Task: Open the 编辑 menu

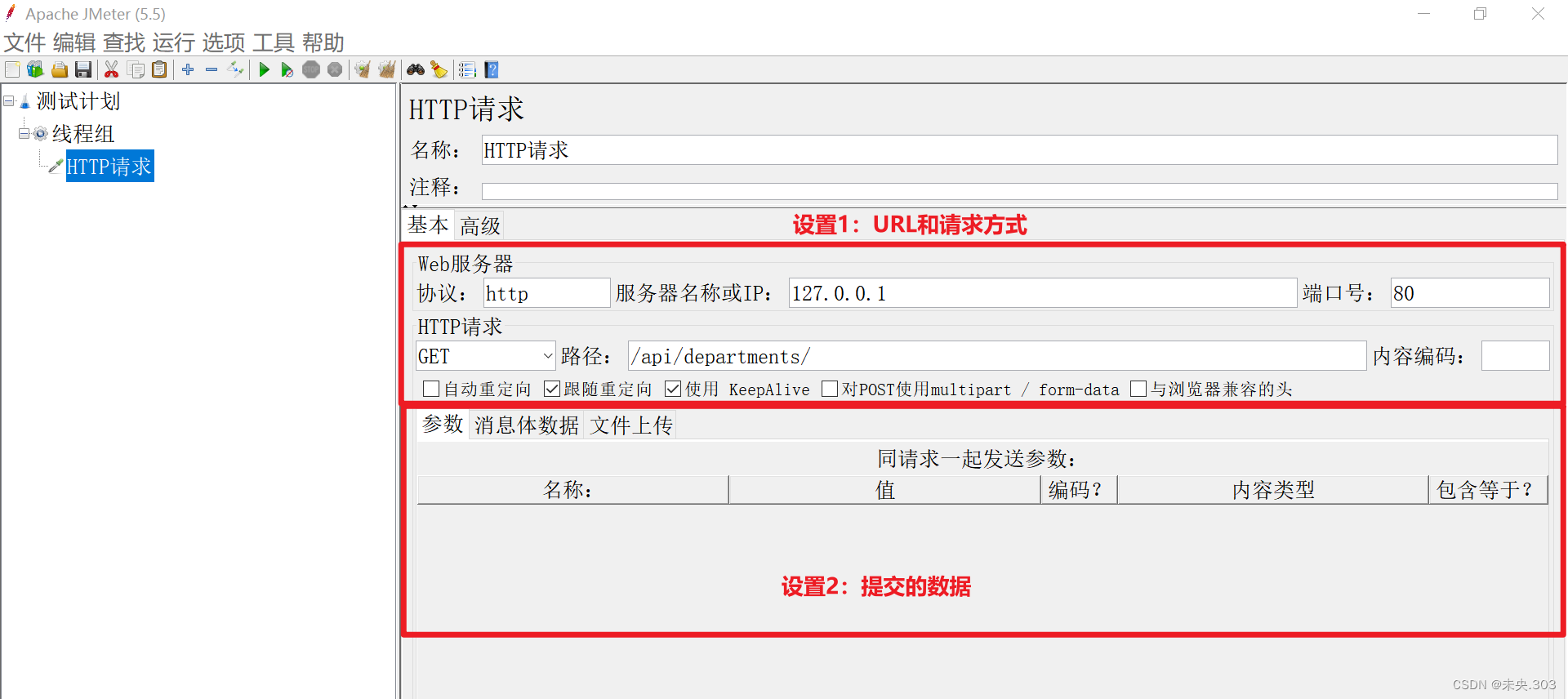Action: [x=74, y=42]
